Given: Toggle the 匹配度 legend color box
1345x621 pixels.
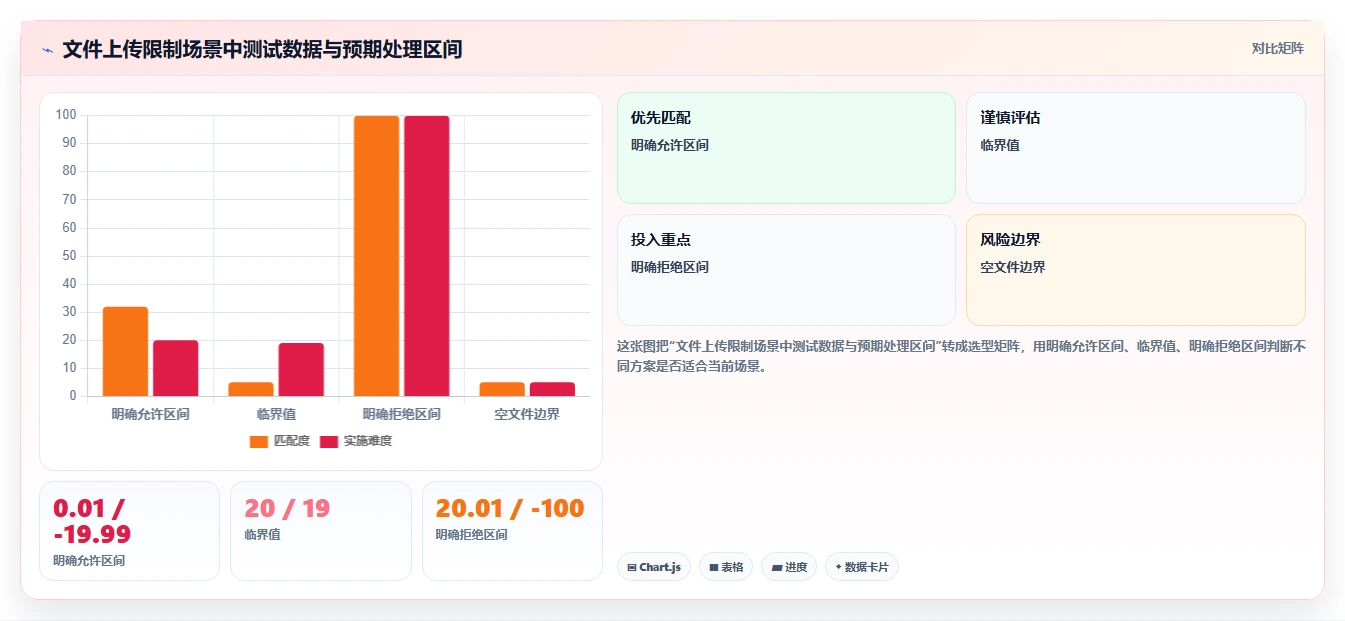Looking at the screenshot, I should coord(259,441).
